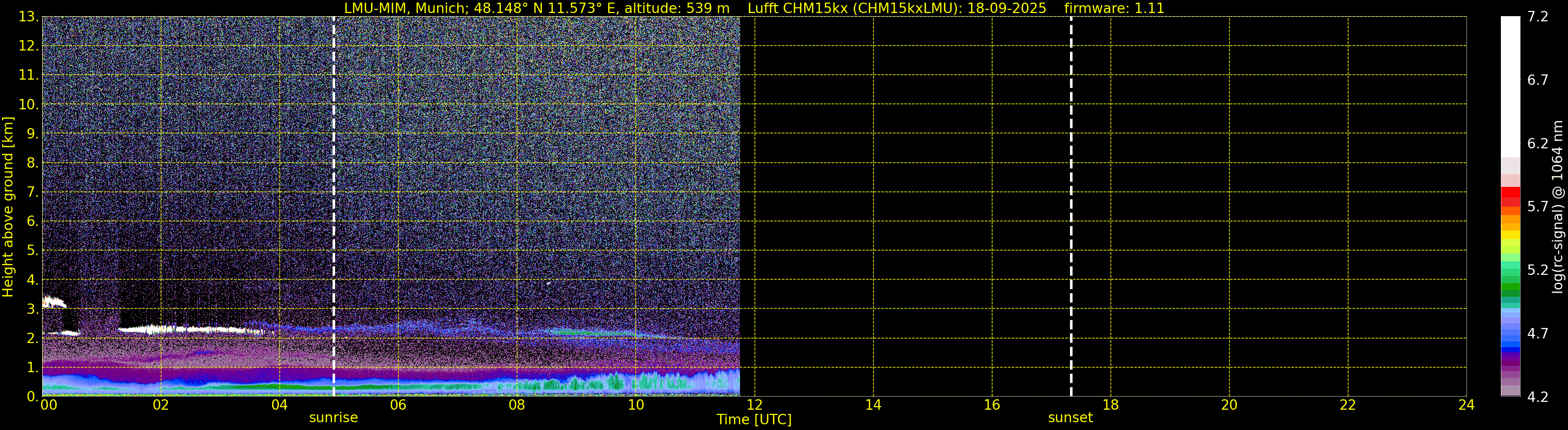The height and width of the screenshot is (430, 1568).
Task: Click the height axis tick '4.'
Action: [x=32, y=280]
